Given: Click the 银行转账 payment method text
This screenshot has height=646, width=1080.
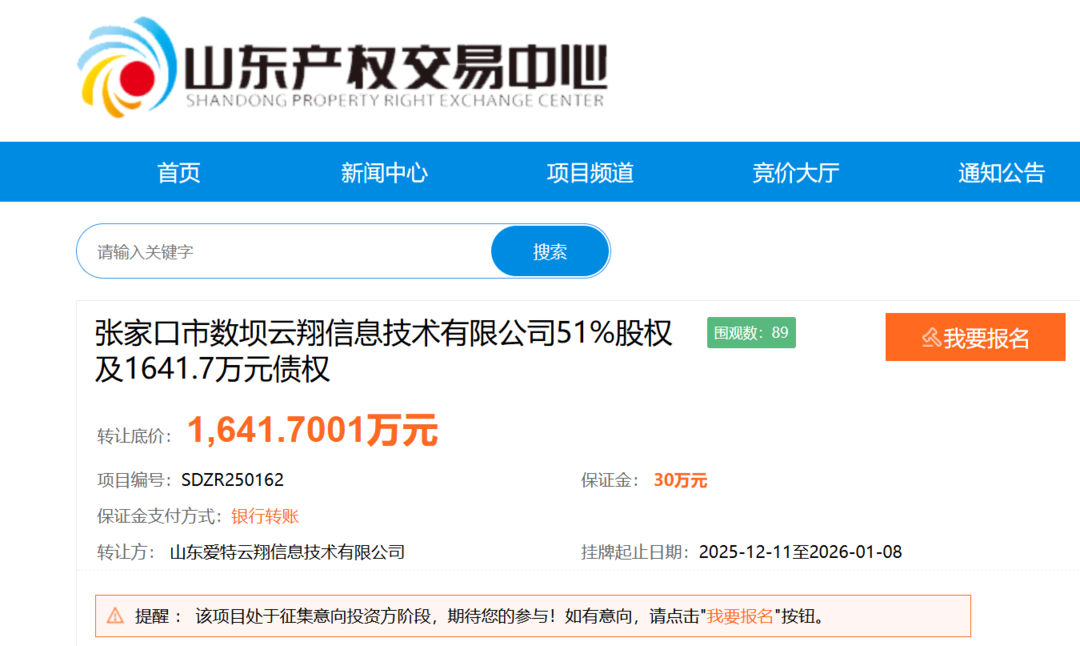Looking at the screenshot, I should pyautogui.click(x=265, y=516).
